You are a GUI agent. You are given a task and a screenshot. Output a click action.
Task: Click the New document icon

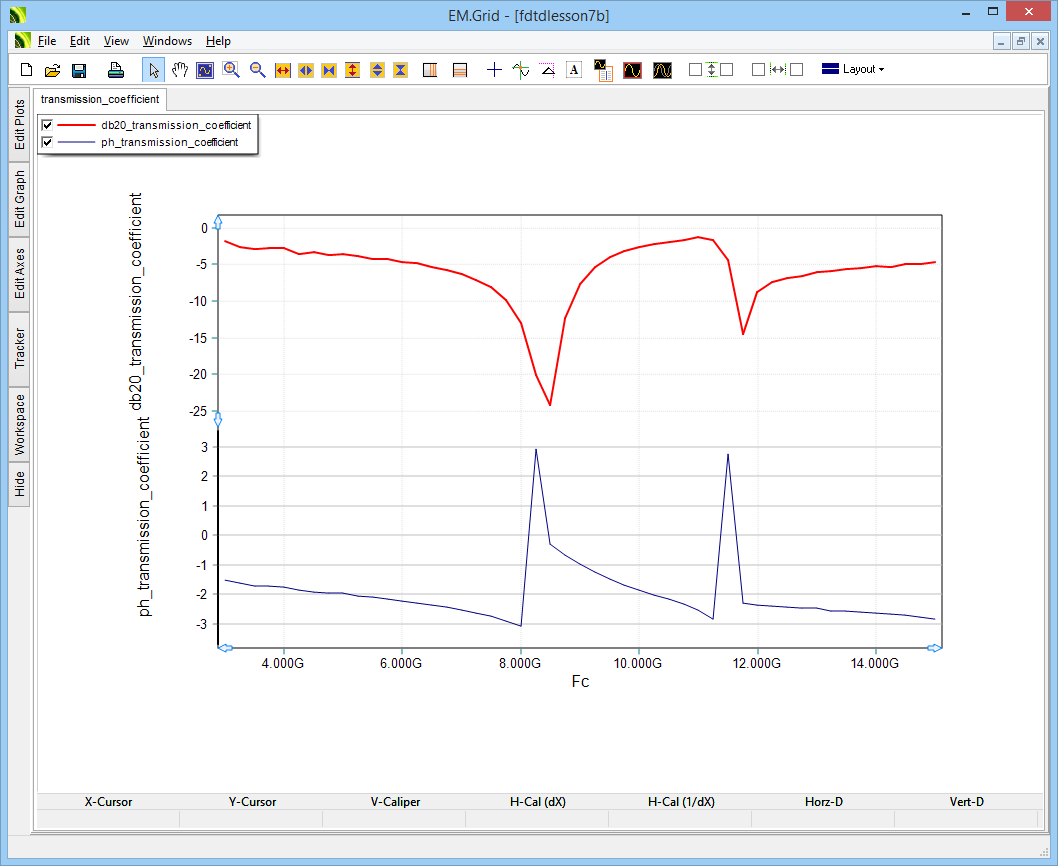coord(27,70)
